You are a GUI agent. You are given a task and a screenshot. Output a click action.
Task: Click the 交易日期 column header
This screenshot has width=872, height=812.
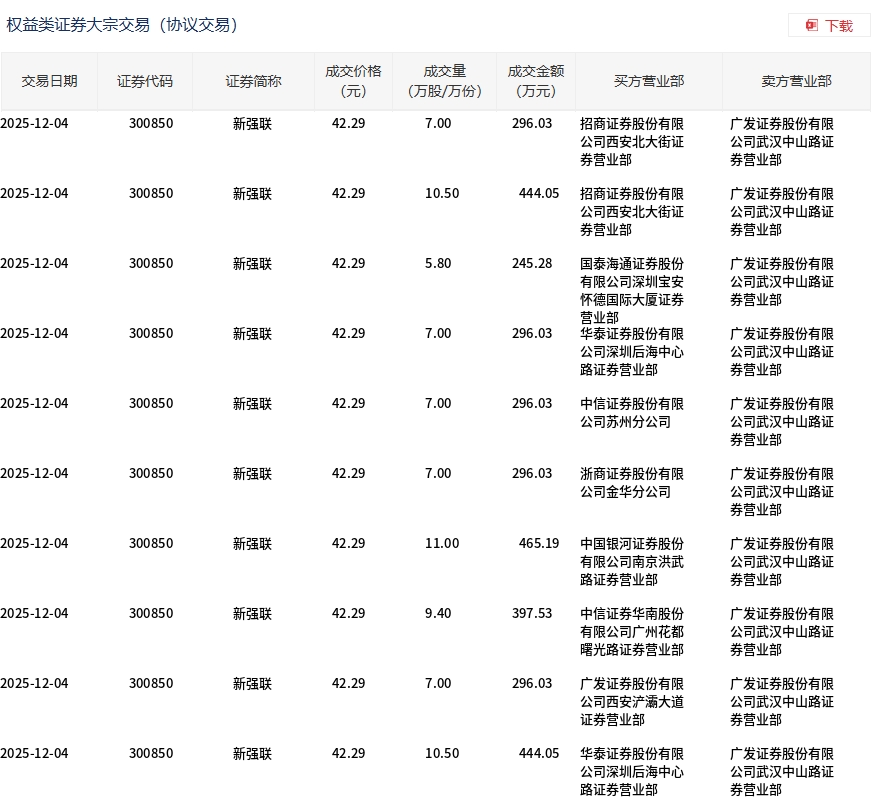point(49,81)
